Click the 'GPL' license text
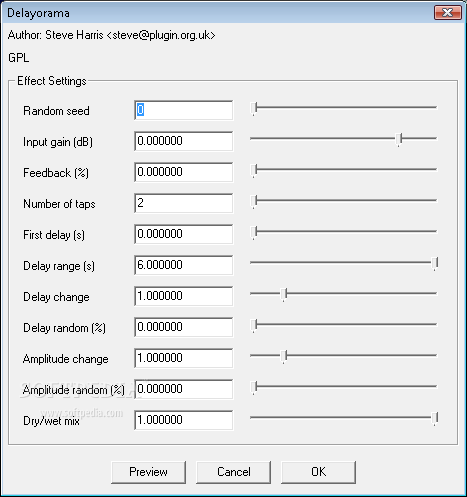Viewport: 467px width, 497px height. [x=19, y=58]
